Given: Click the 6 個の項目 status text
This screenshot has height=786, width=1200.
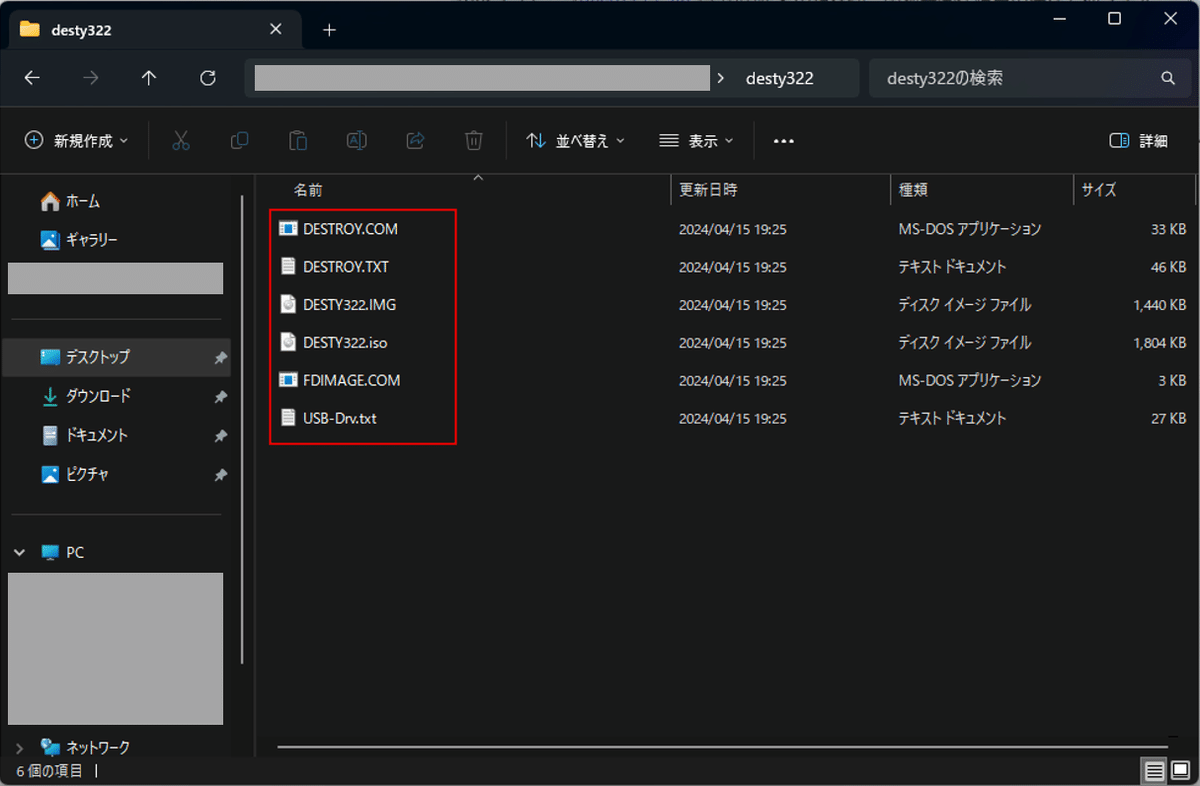Looking at the screenshot, I should (49, 771).
